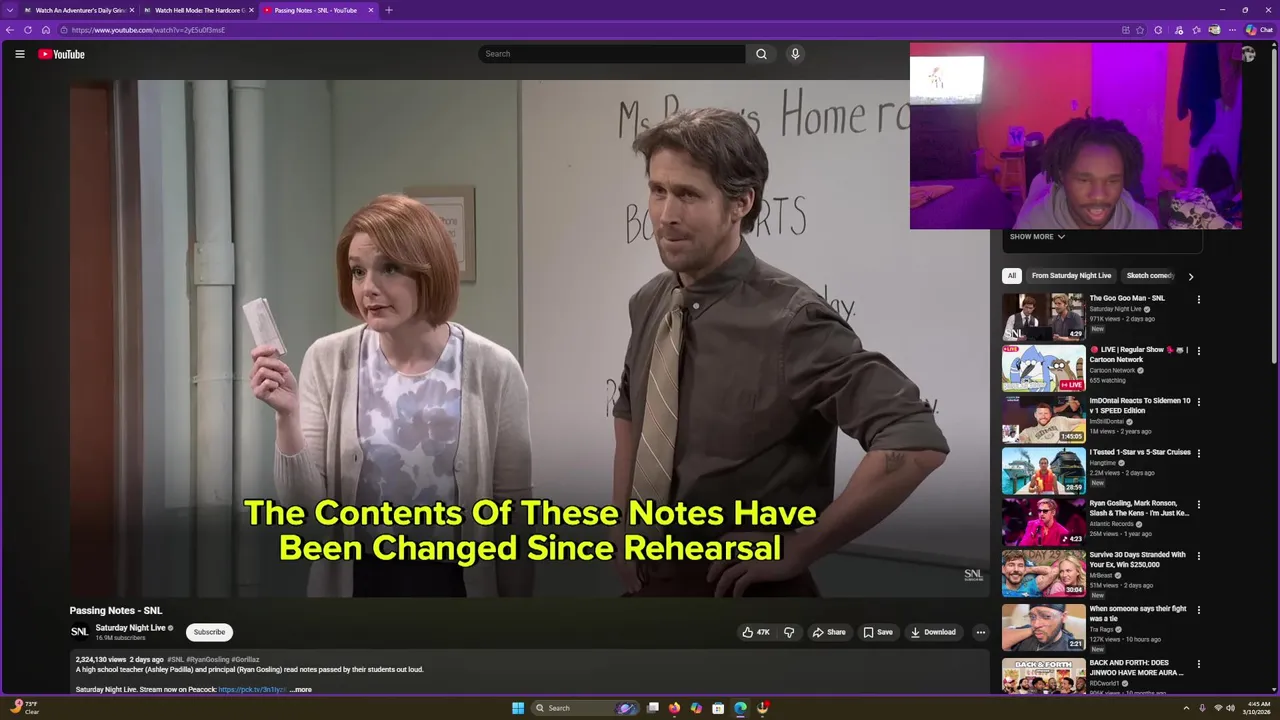Image resolution: width=1280 pixels, height=720 pixels.
Task: Open Microsoft Edge from the taskbar
Action: (x=740, y=708)
